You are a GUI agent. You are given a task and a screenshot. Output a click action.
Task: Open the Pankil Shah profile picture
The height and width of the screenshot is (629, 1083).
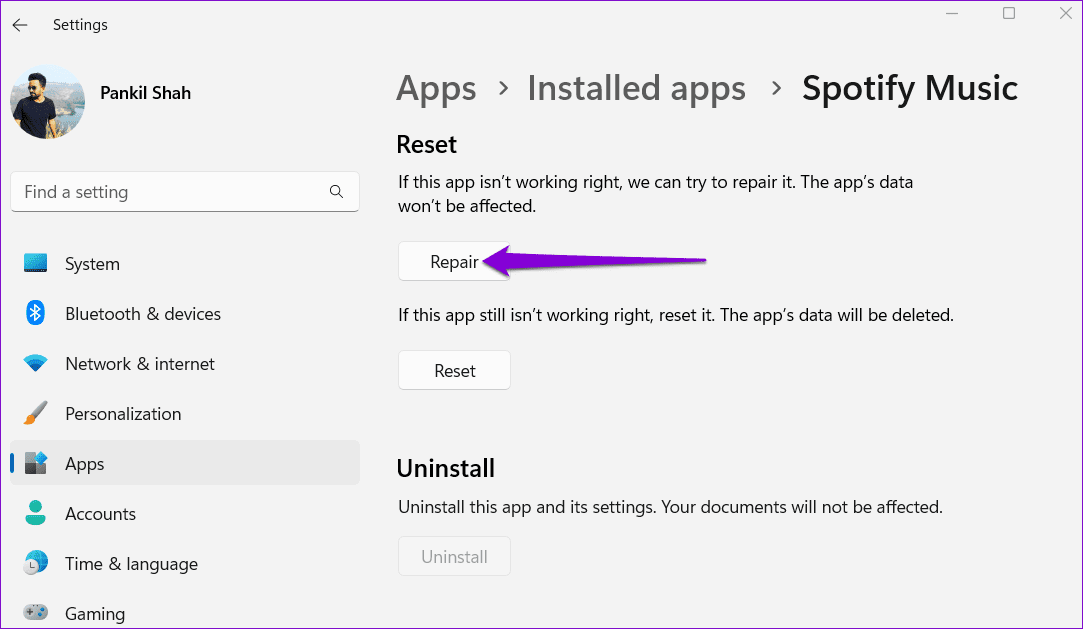point(48,102)
